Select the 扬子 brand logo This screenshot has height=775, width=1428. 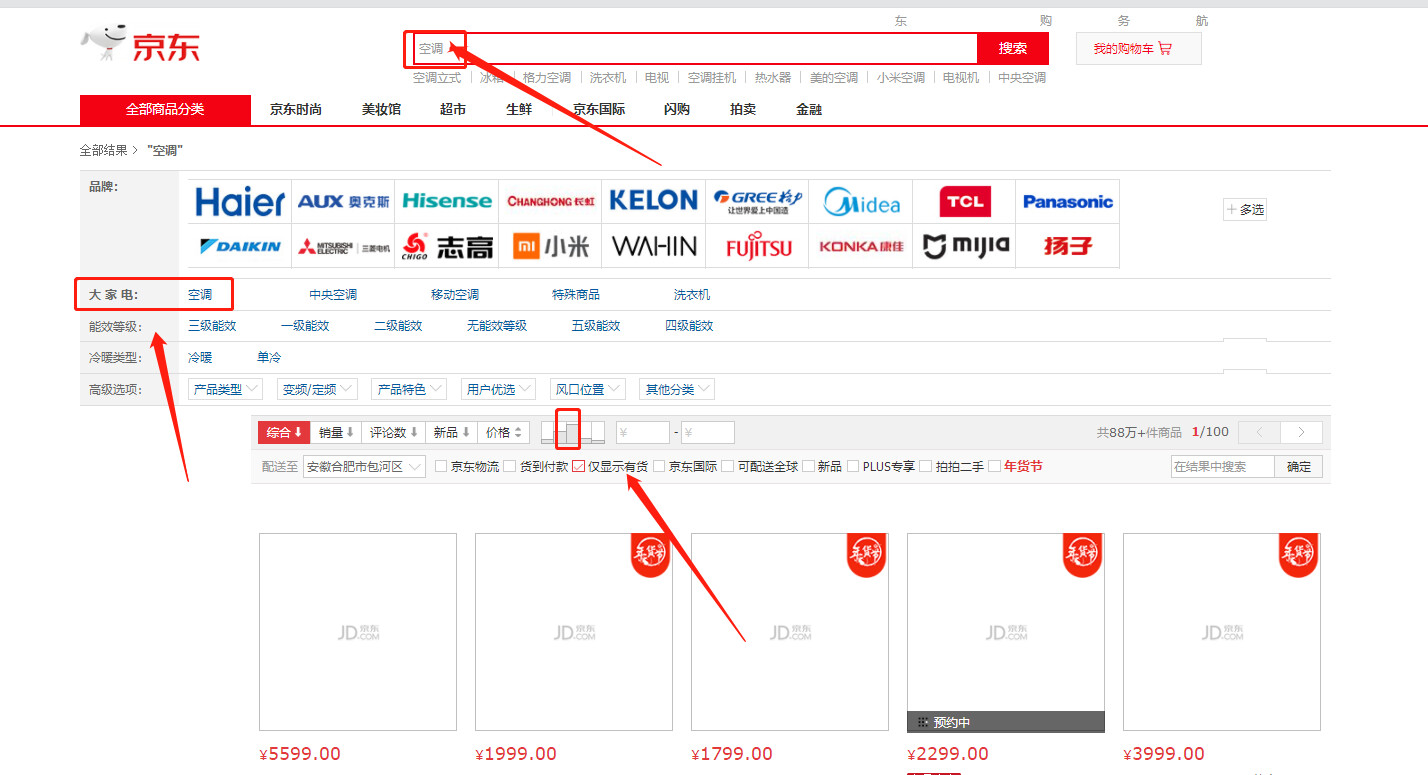coord(1068,246)
